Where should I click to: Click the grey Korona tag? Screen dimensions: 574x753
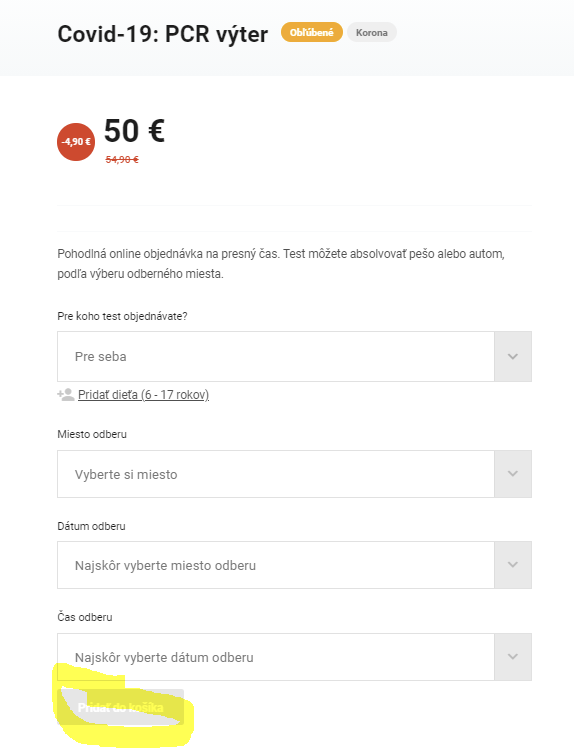372,33
